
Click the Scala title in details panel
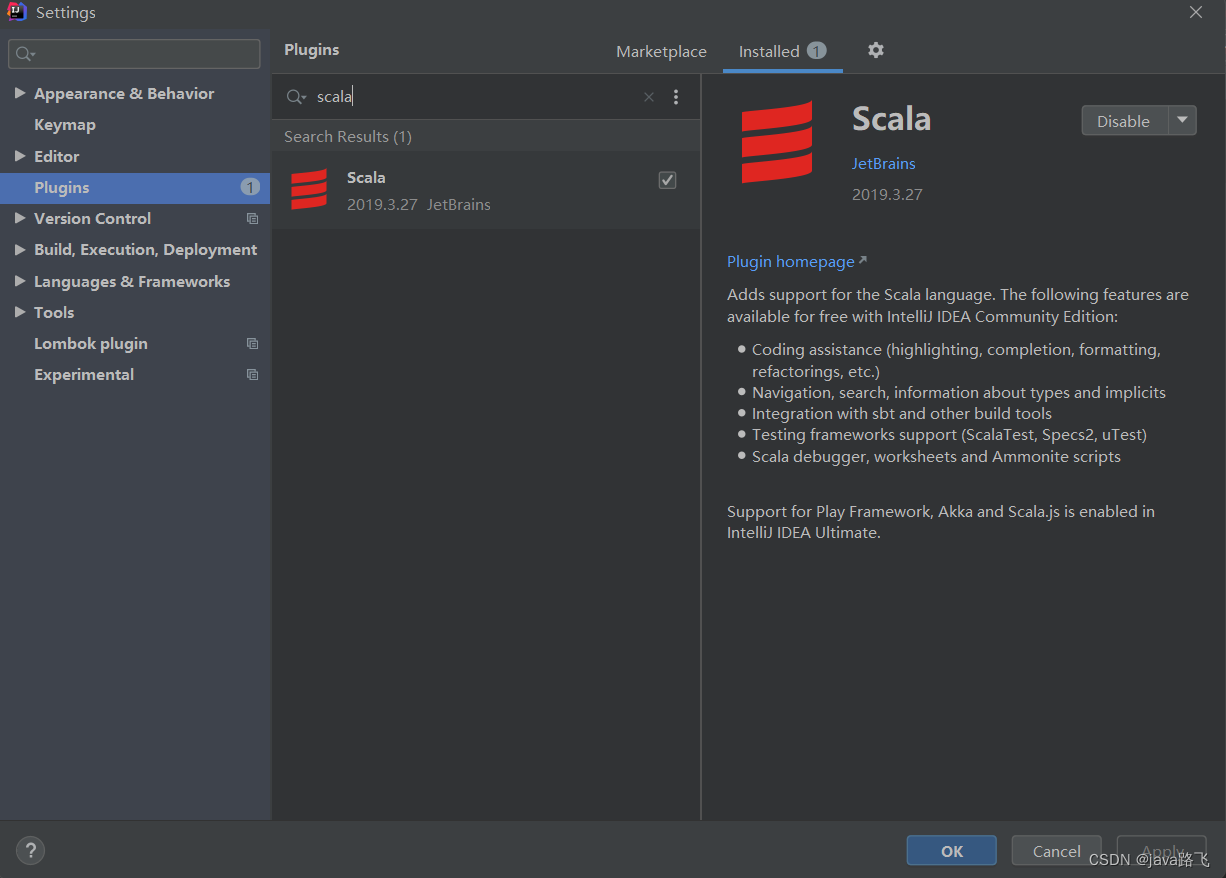point(891,119)
